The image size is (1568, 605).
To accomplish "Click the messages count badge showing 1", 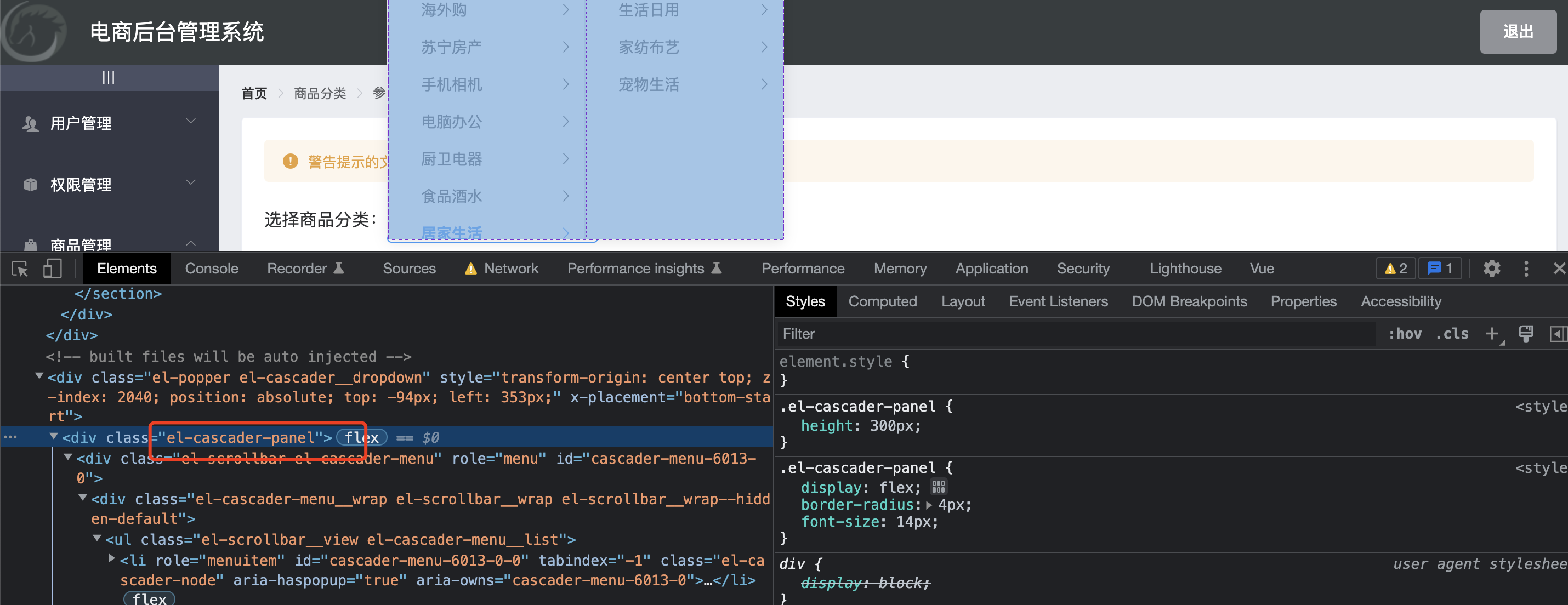I will tap(1440, 269).
